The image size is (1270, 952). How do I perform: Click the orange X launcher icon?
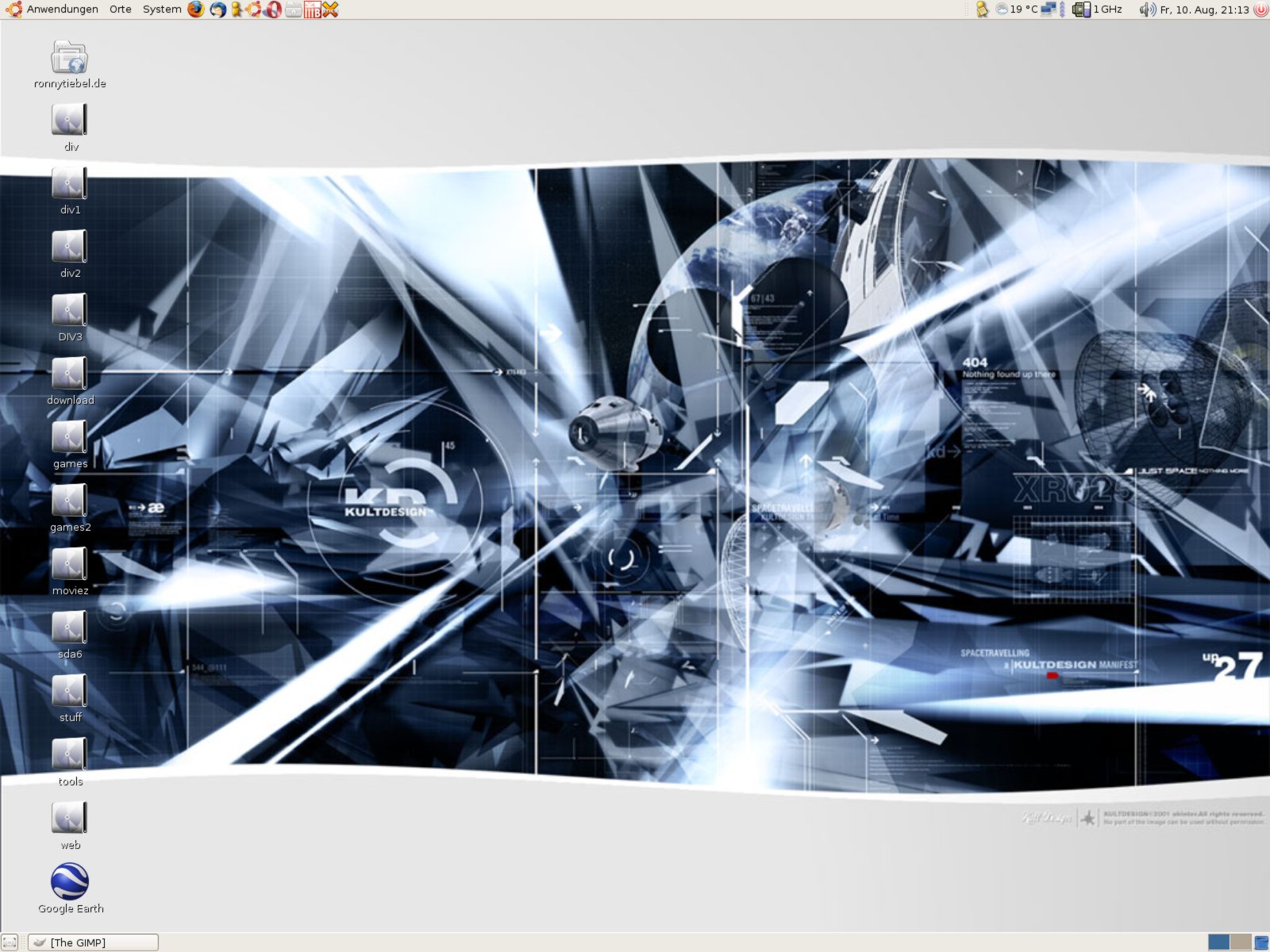(330, 10)
